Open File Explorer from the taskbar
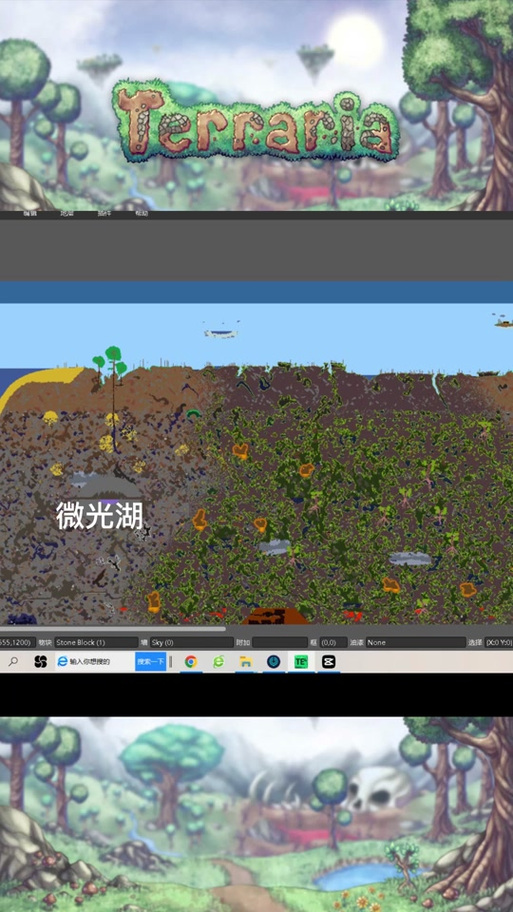This screenshot has width=513, height=912. (x=246, y=661)
